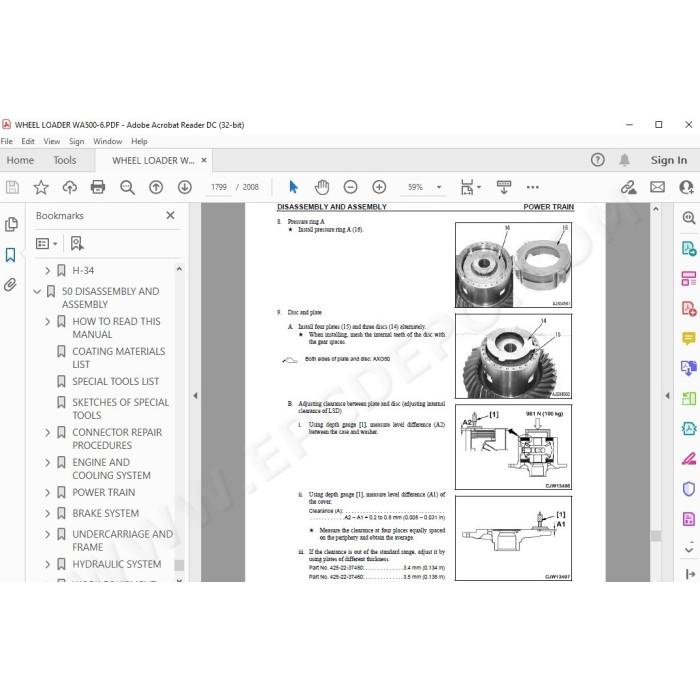Expand HYDRAULIC SYSTEM bookmark
Image resolution: width=700 pixels, height=700 pixels.
point(47,564)
